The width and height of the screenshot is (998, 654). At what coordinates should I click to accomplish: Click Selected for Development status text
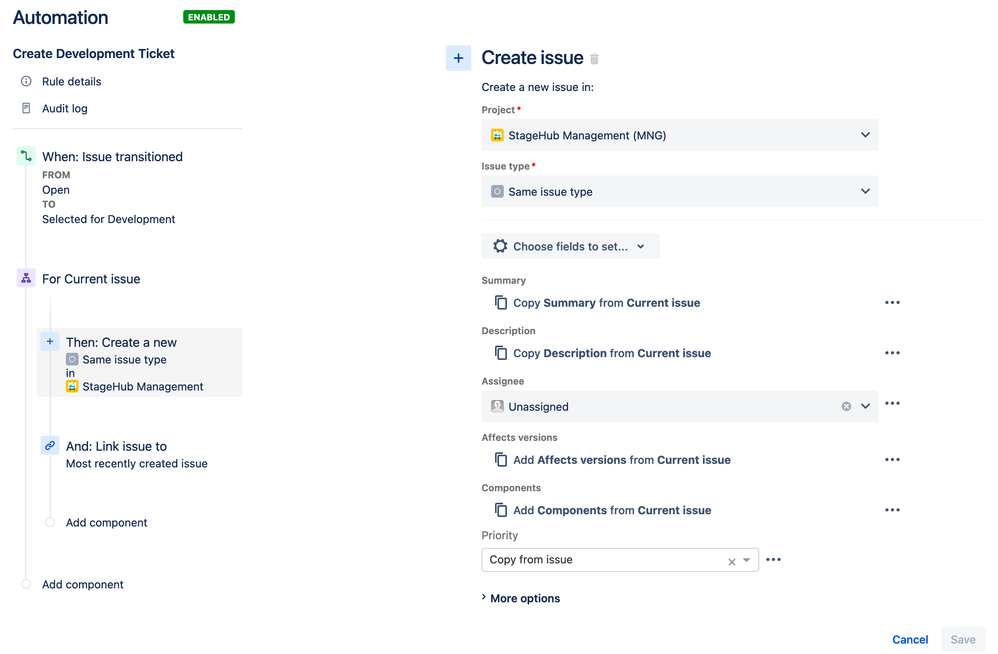coord(109,219)
